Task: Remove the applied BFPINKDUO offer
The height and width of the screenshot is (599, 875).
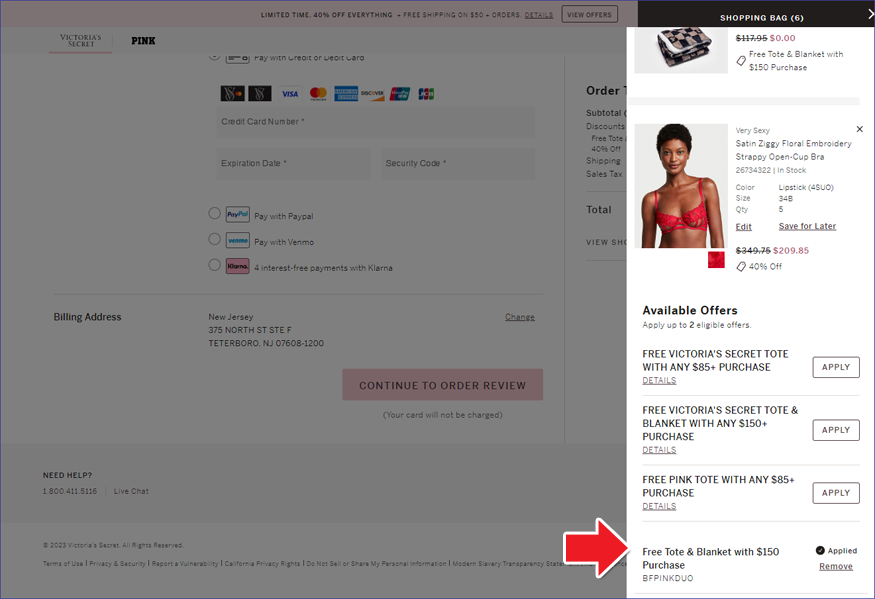Action: 836,567
